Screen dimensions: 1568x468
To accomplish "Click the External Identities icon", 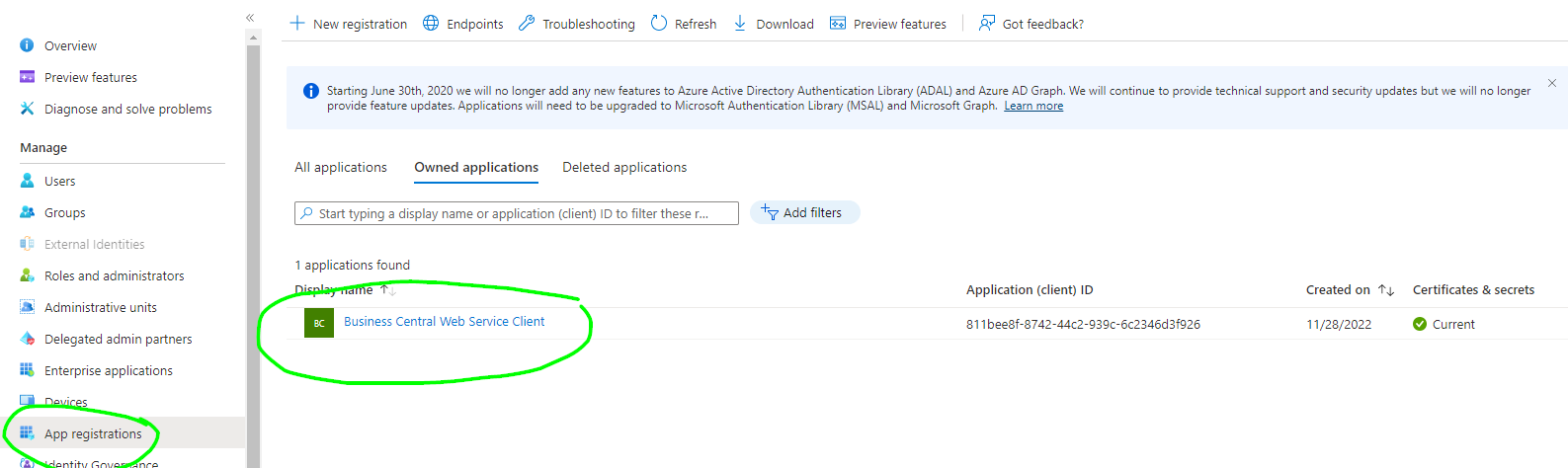I will tap(27, 244).
